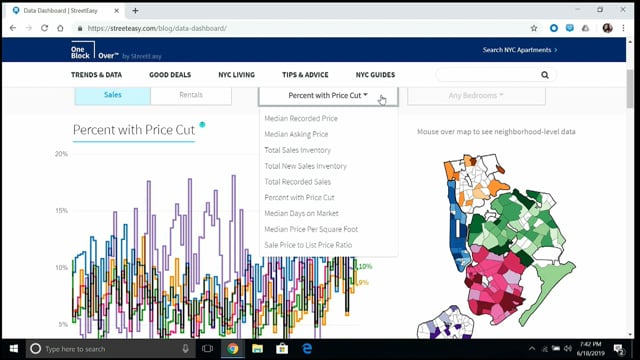Click the browser forward arrow
Screen dimensions: 640x360
point(29,28)
